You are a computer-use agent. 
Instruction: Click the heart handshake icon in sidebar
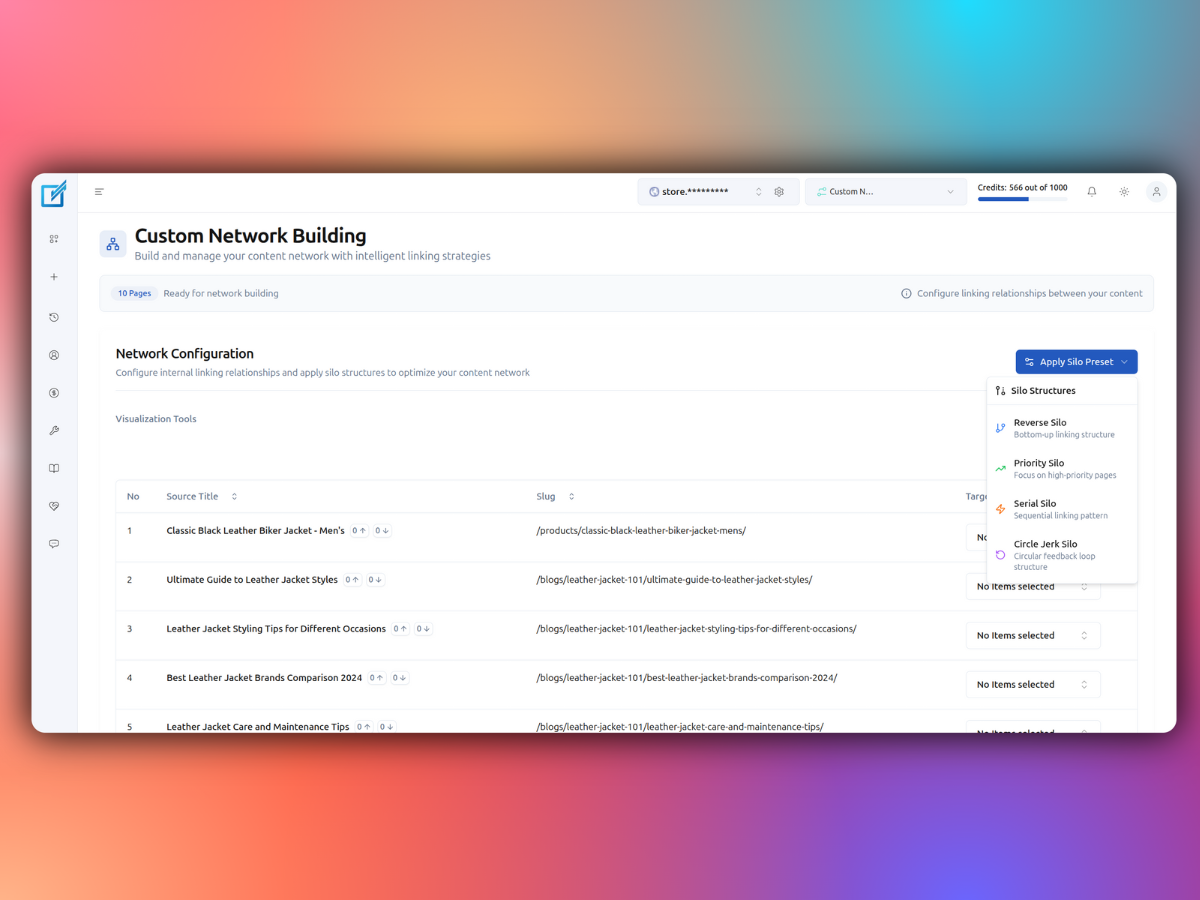click(x=54, y=506)
